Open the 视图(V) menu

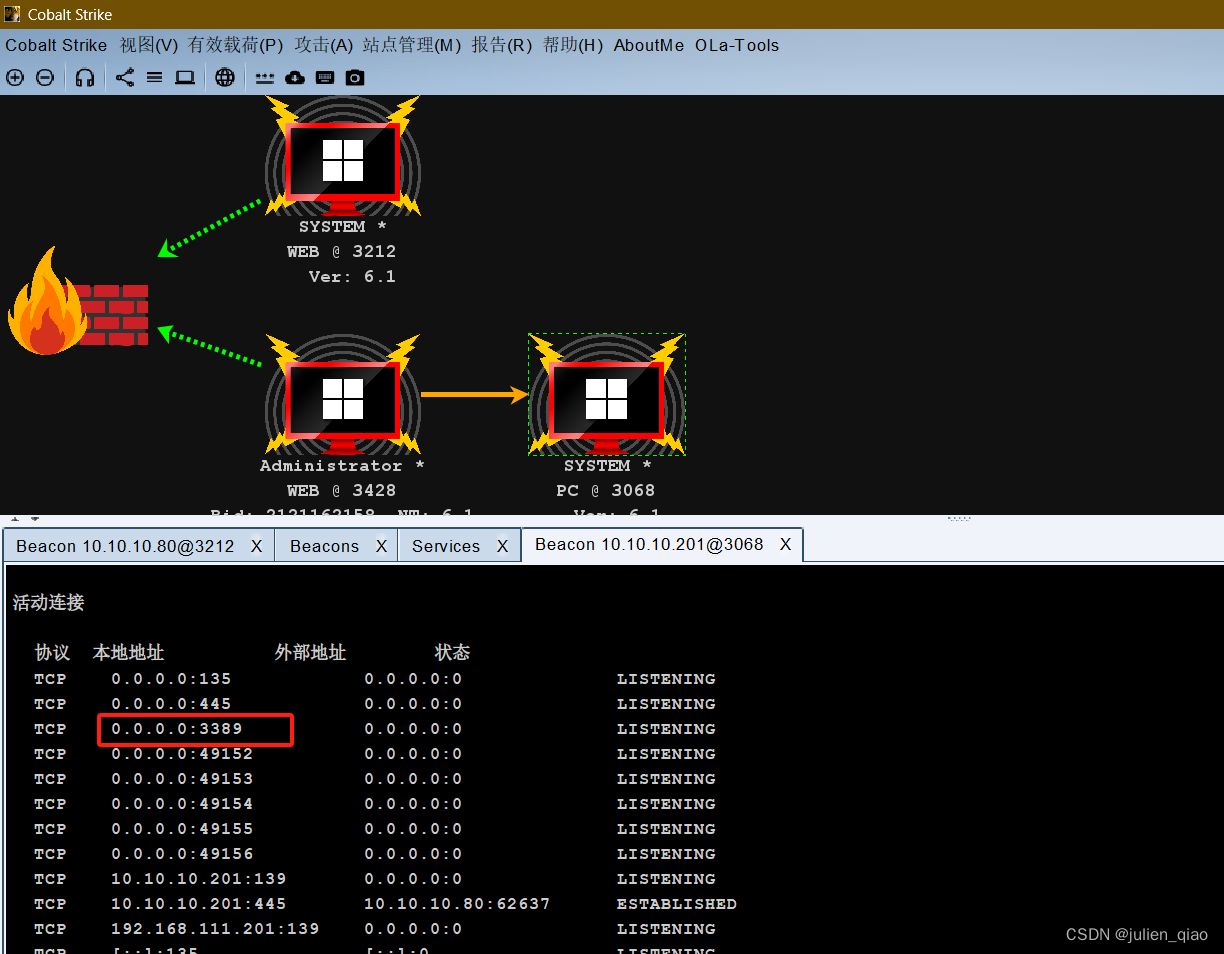[x=149, y=45]
